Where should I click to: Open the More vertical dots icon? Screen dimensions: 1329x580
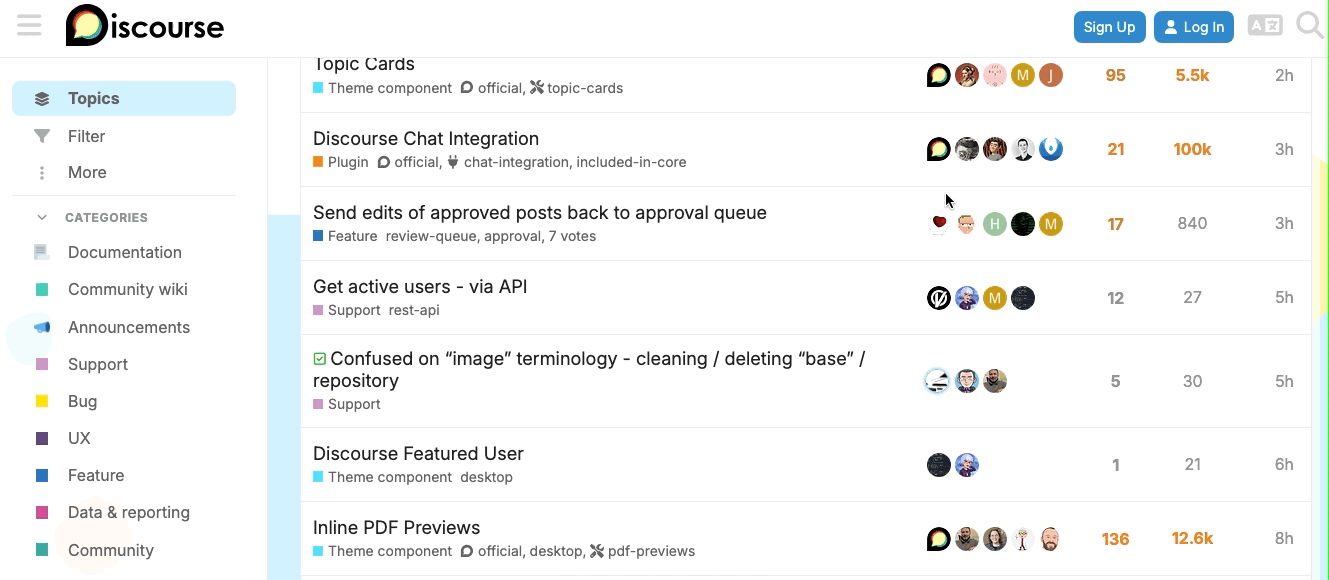tap(42, 173)
